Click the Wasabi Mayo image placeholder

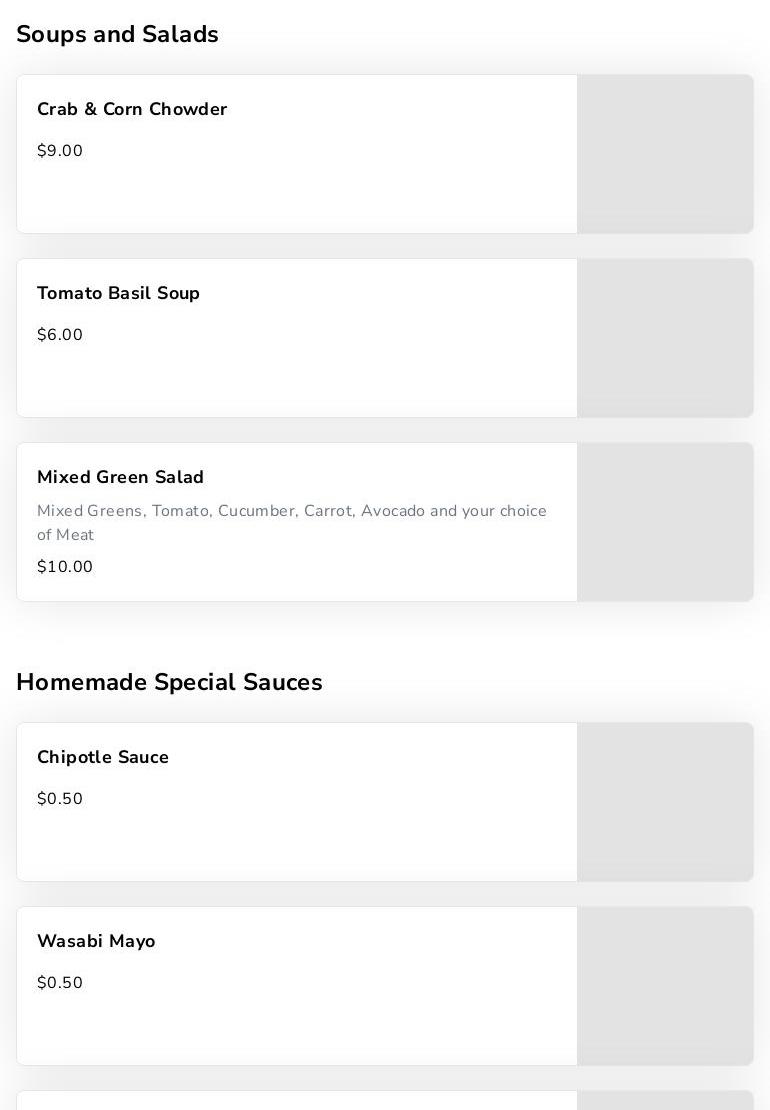(x=665, y=986)
